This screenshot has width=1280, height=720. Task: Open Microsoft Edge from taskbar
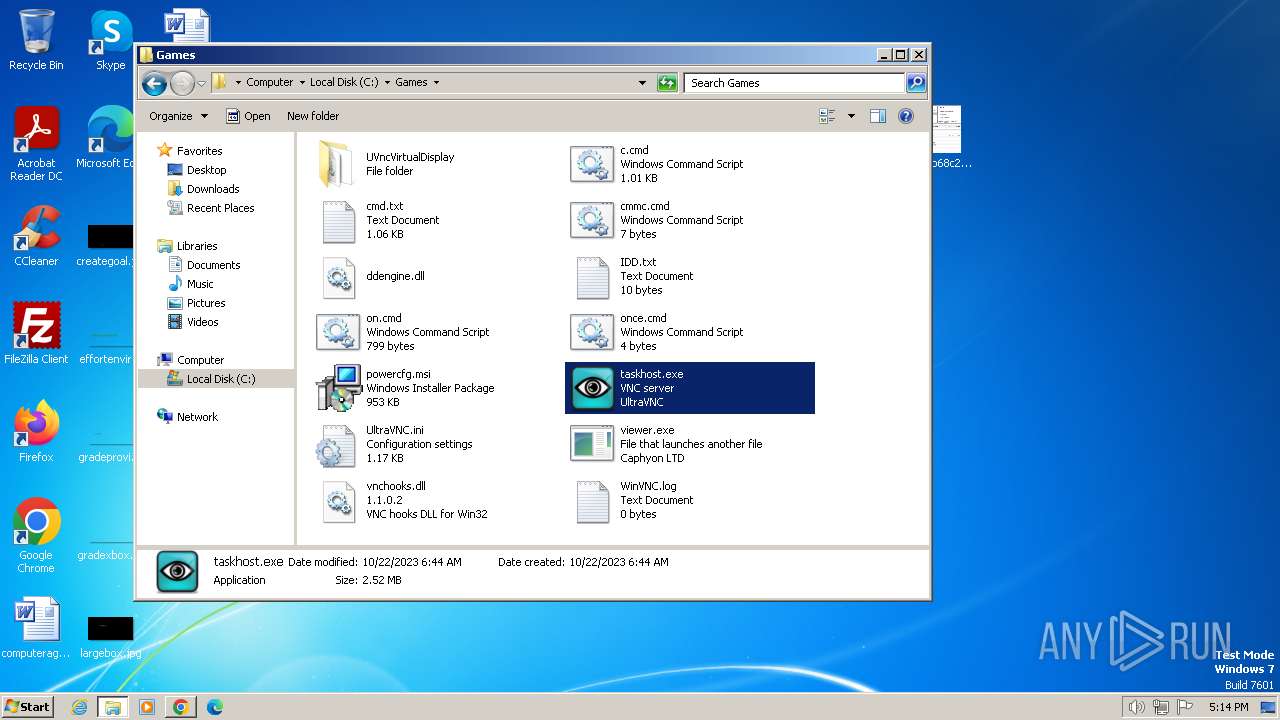pos(214,707)
